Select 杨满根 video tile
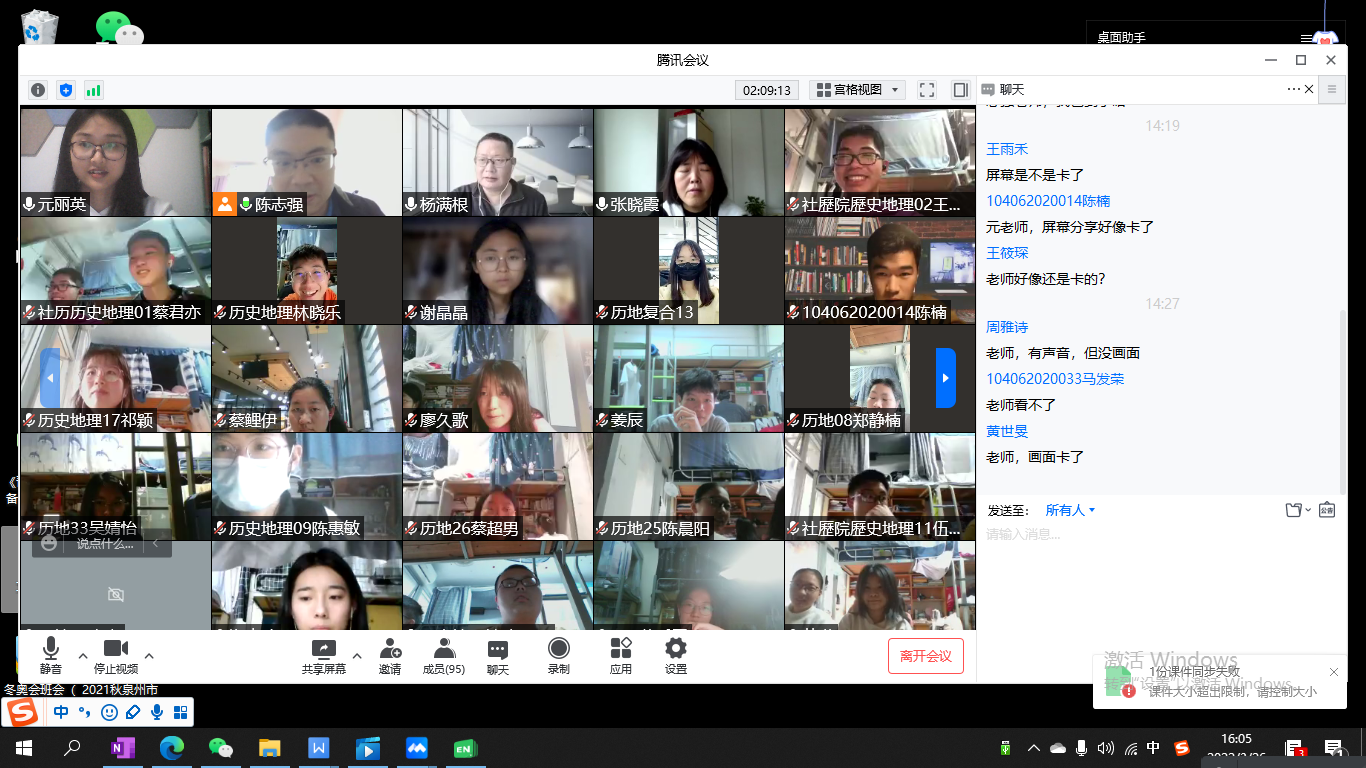The height and width of the screenshot is (768, 1366). pos(497,162)
